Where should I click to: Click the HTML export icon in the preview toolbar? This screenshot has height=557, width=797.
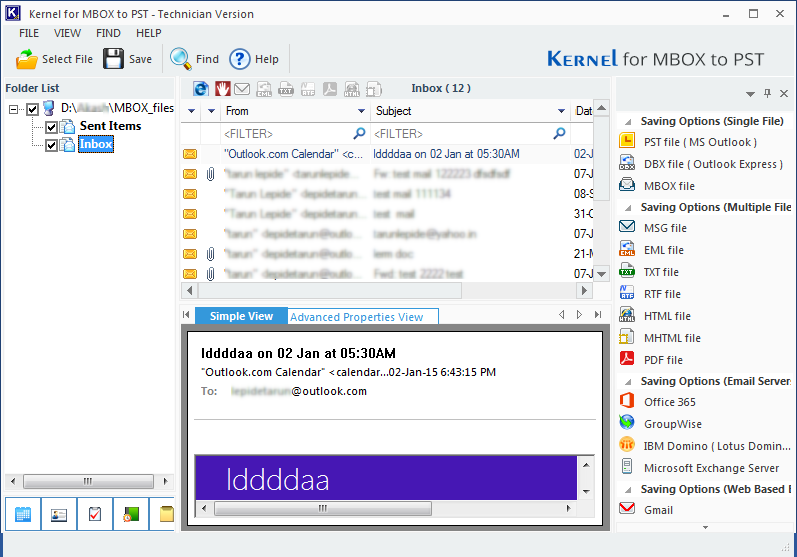click(x=352, y=89)
